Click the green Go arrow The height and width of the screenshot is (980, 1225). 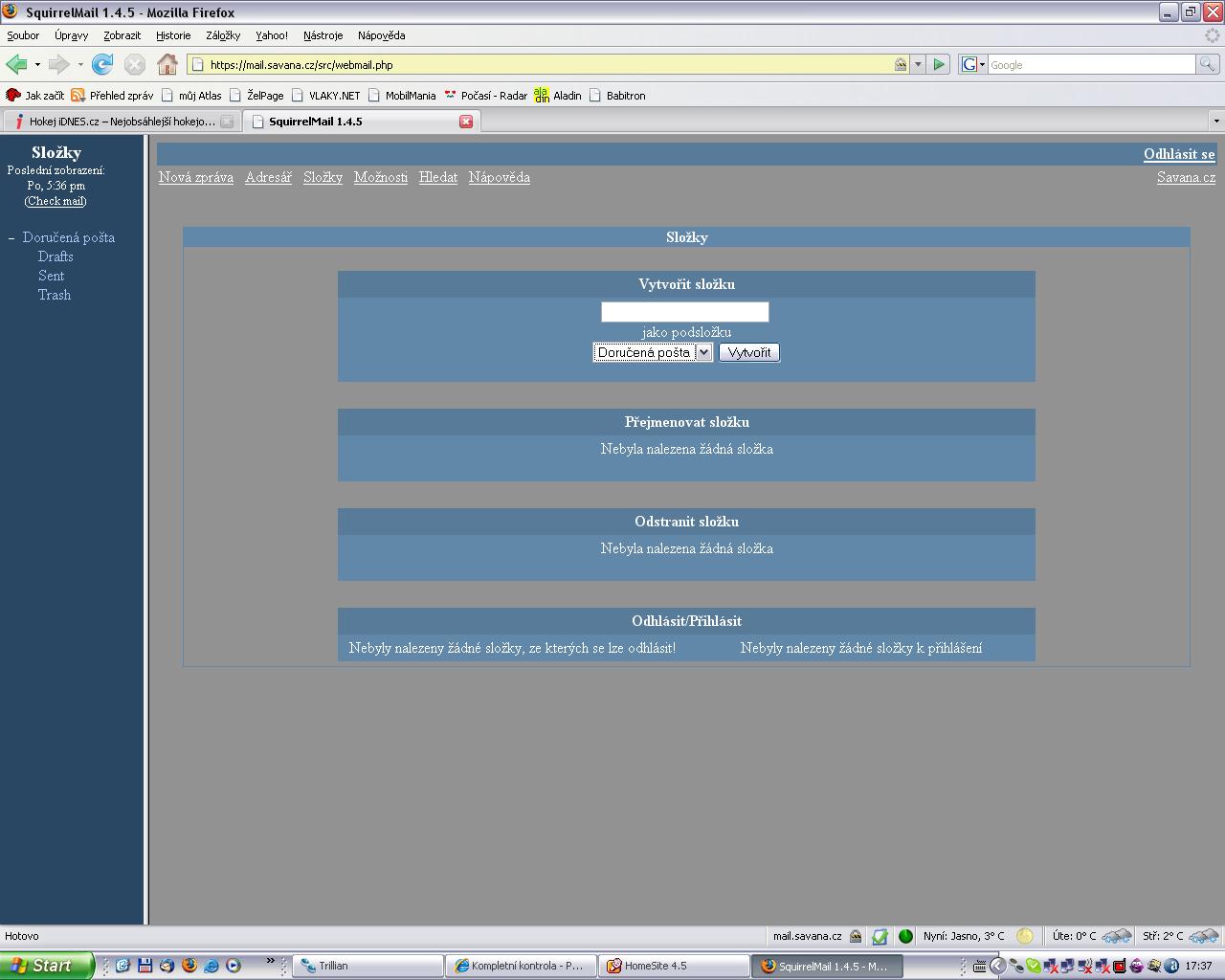pos(939,64)
